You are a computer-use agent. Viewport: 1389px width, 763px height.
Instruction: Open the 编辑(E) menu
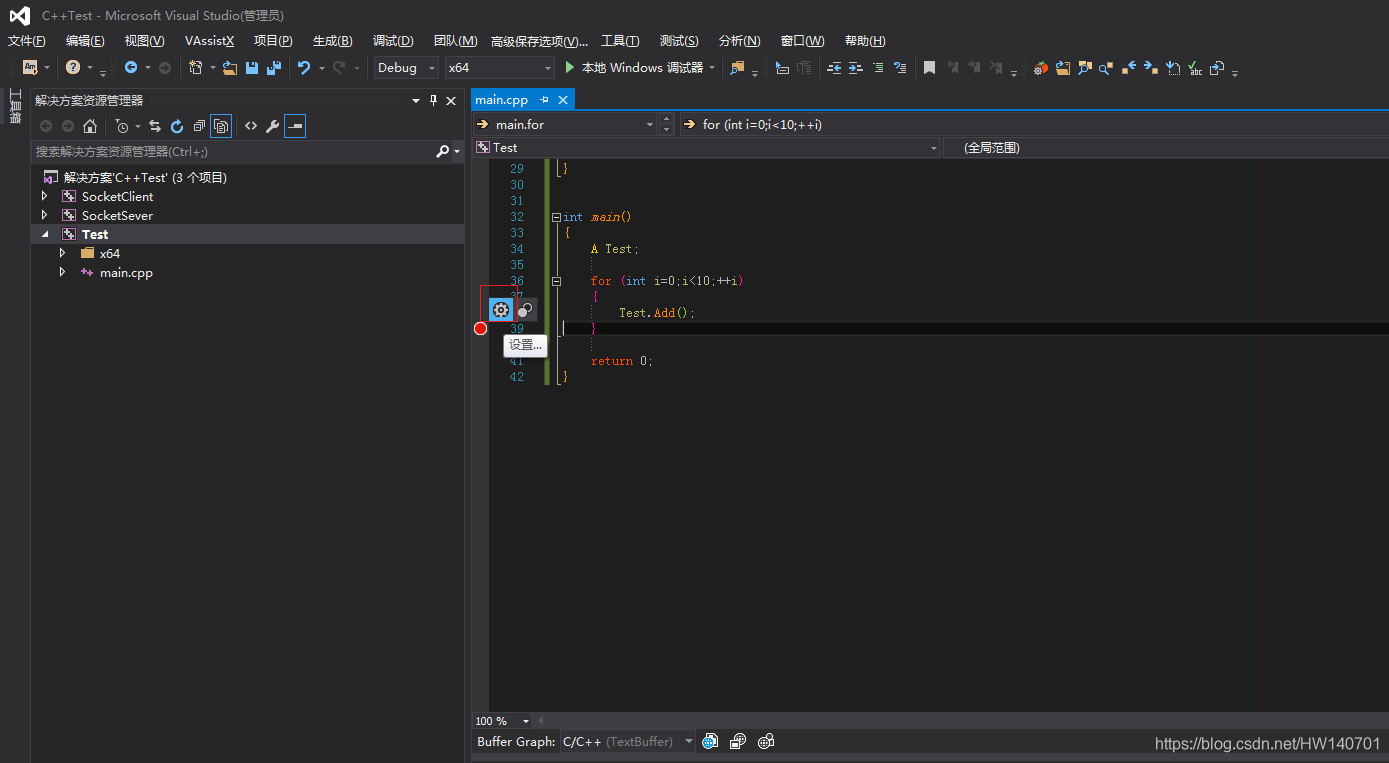85,41
